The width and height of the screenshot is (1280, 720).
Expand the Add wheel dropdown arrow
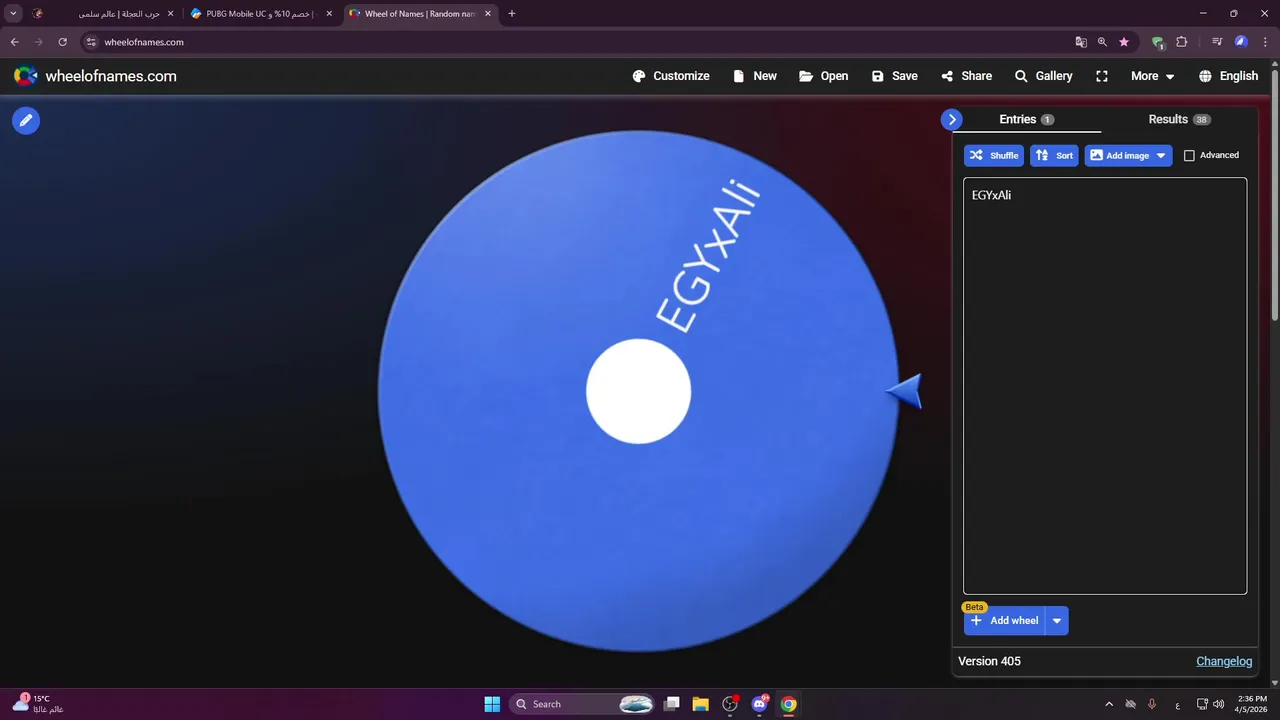[1057, 620]
